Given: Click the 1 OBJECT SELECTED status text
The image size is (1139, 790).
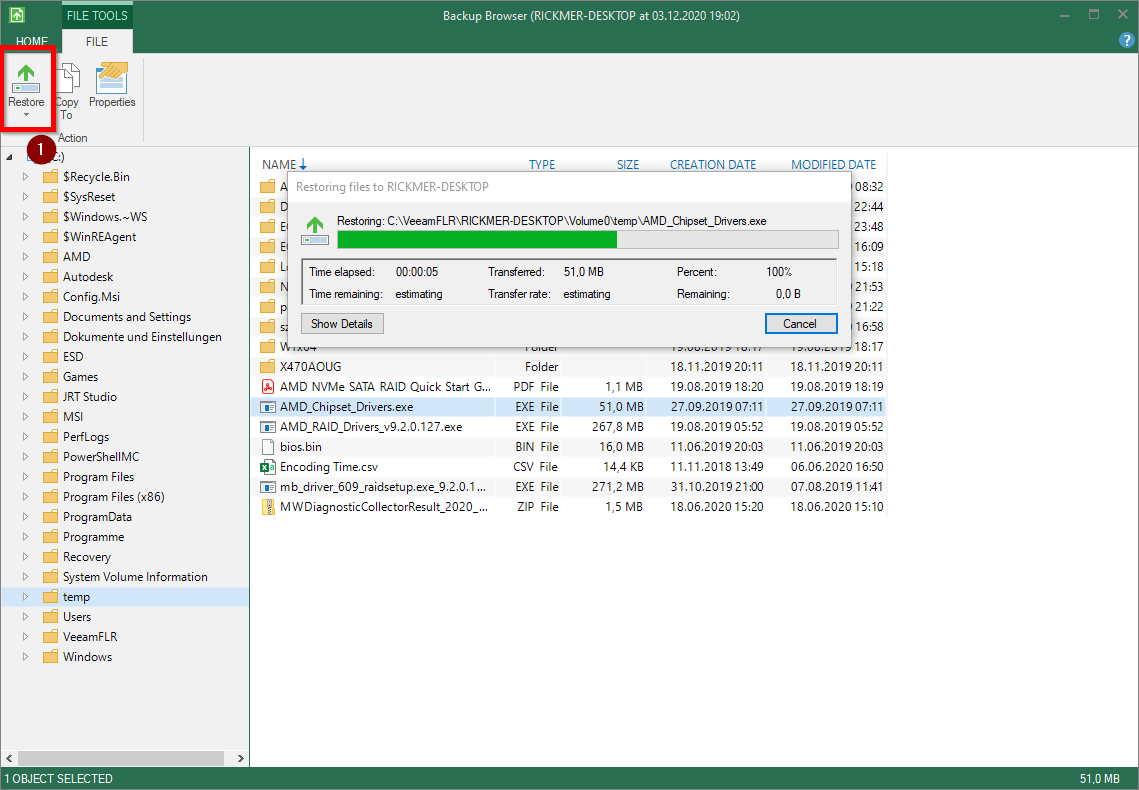Looking at the screenshot, I should click(59, 778).
